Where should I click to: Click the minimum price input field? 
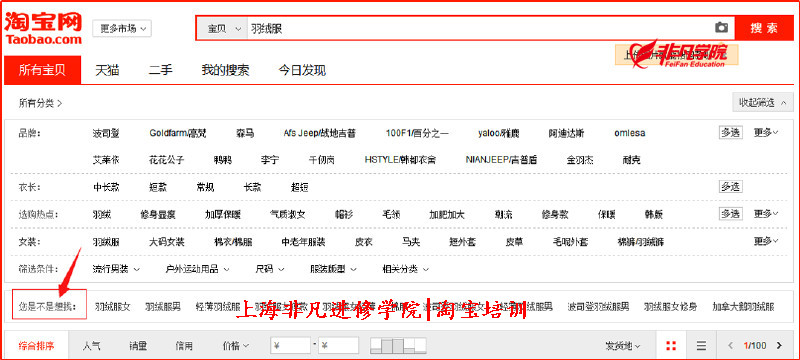click(x=290, y=346)
